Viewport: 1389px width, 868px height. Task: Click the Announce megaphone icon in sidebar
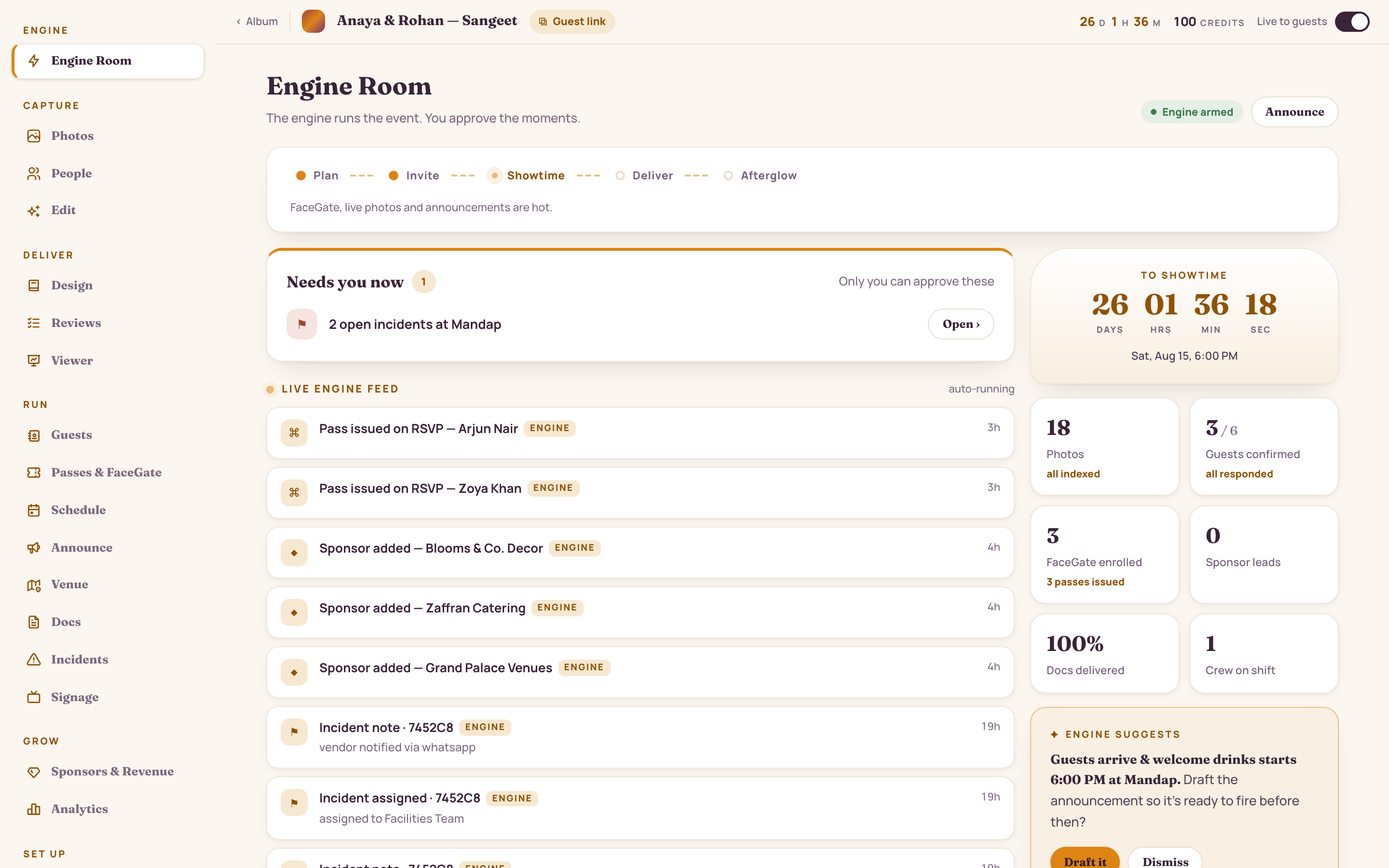tap(34, 548)
